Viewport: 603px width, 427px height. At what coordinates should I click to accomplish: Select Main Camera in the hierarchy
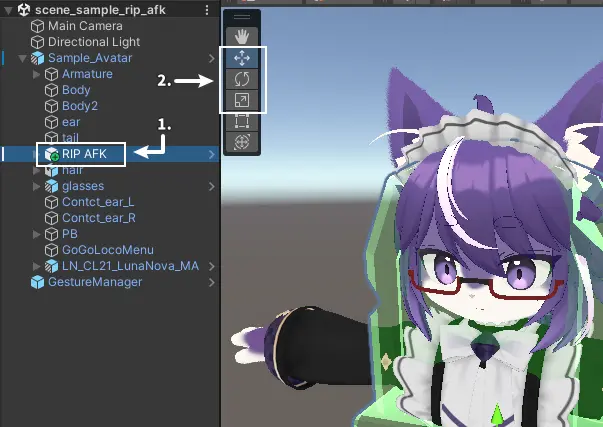coord(85,26)
